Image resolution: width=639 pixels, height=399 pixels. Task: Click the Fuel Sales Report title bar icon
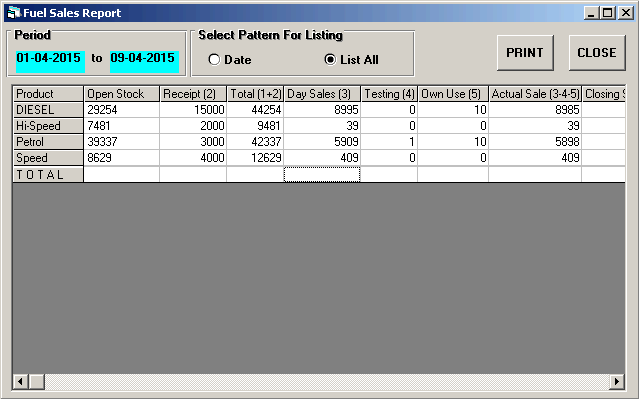[x=13, y=13]
